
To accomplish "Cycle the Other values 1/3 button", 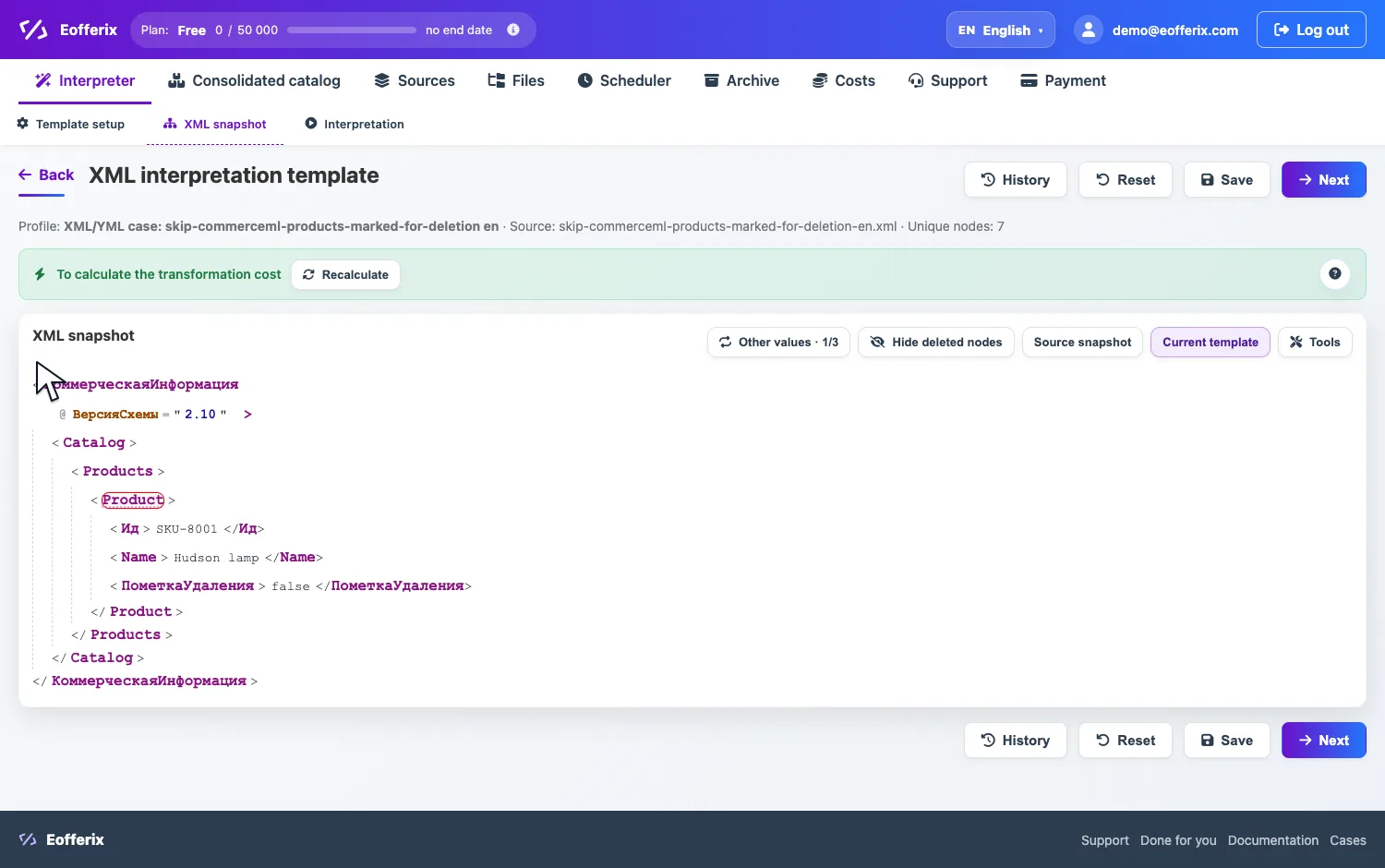I will tap(778, 342).
